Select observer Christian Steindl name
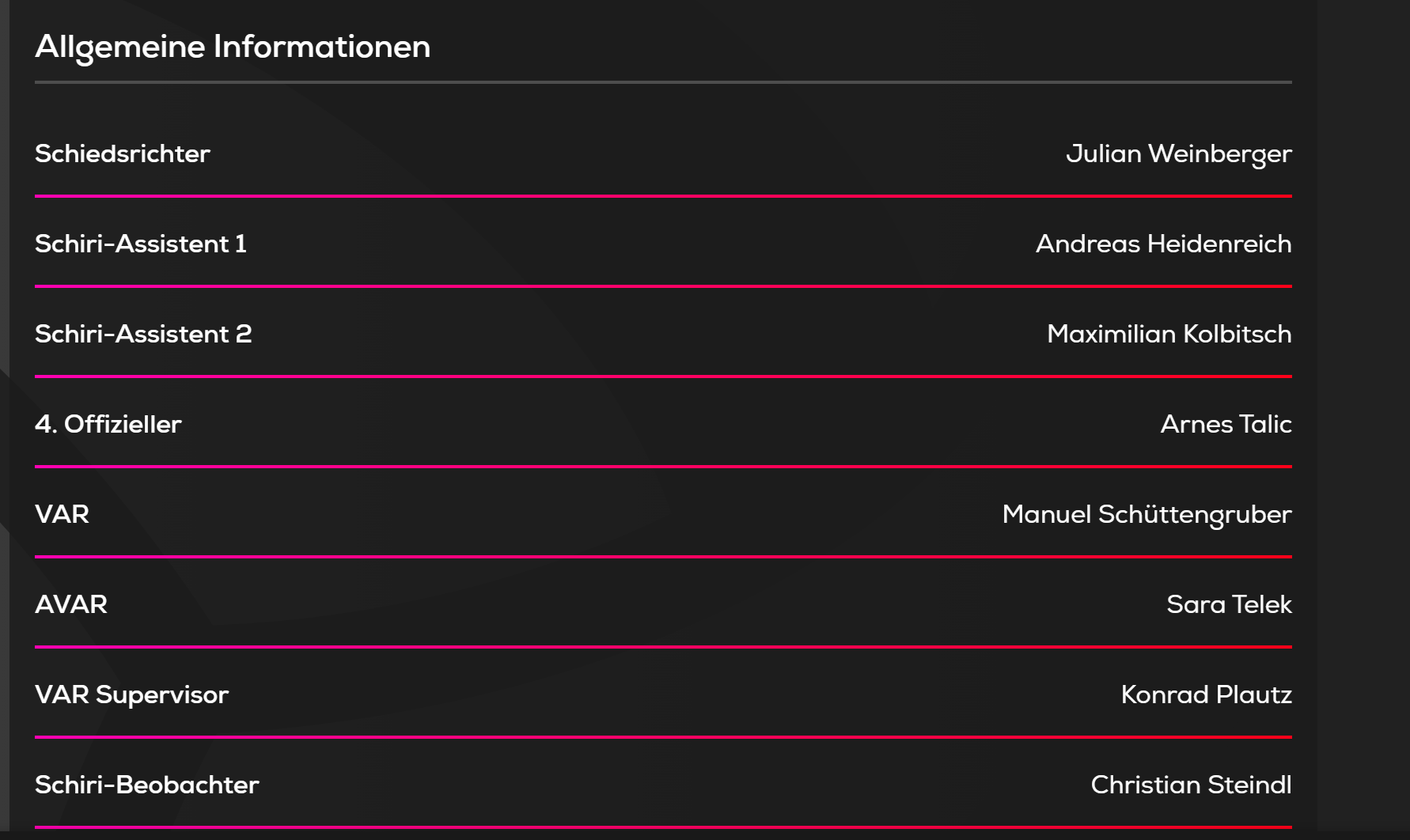The image size is (1410, 840). pos(1192,785)
